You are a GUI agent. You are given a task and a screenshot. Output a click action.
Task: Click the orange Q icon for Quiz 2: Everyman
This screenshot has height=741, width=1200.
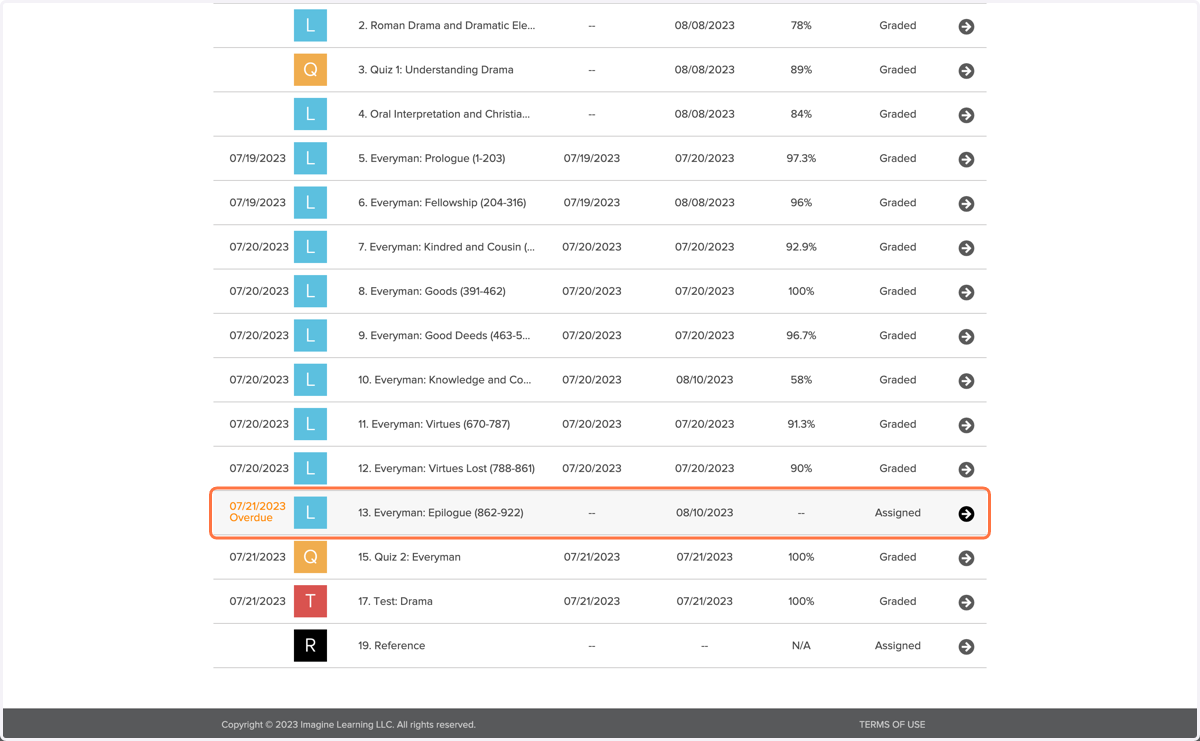(310, 557)
